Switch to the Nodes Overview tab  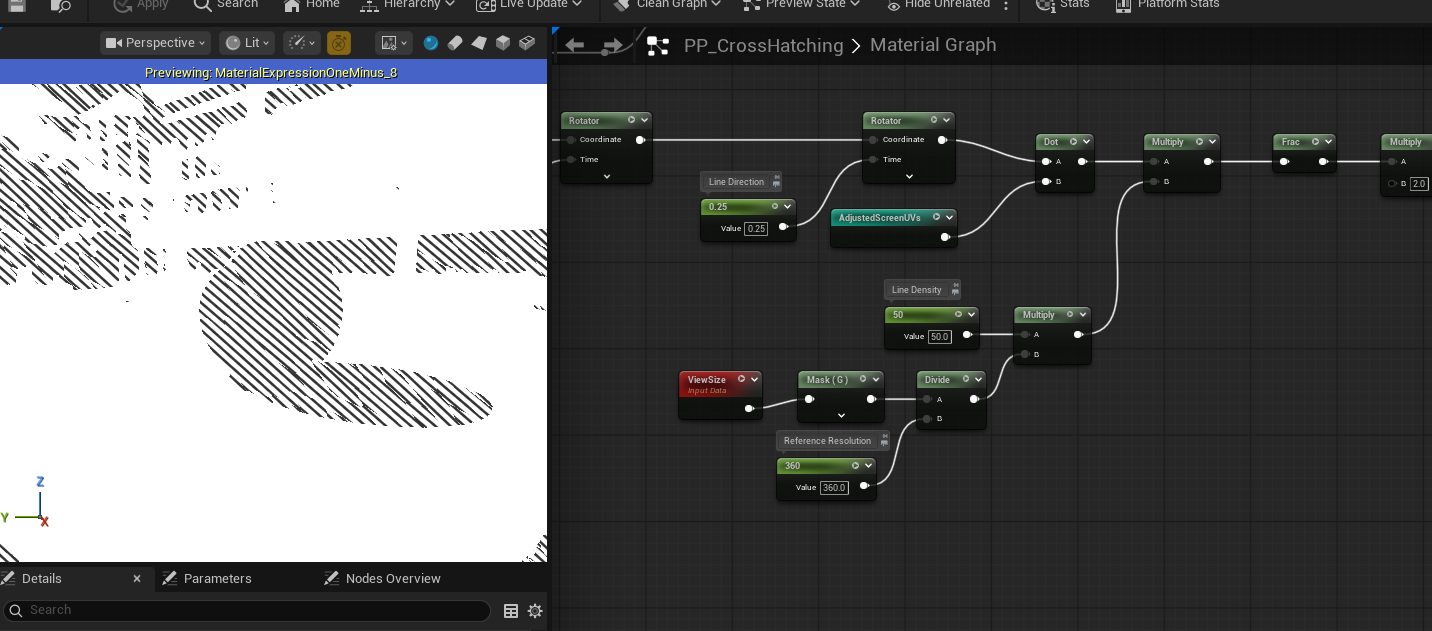(x=392, y=578)
